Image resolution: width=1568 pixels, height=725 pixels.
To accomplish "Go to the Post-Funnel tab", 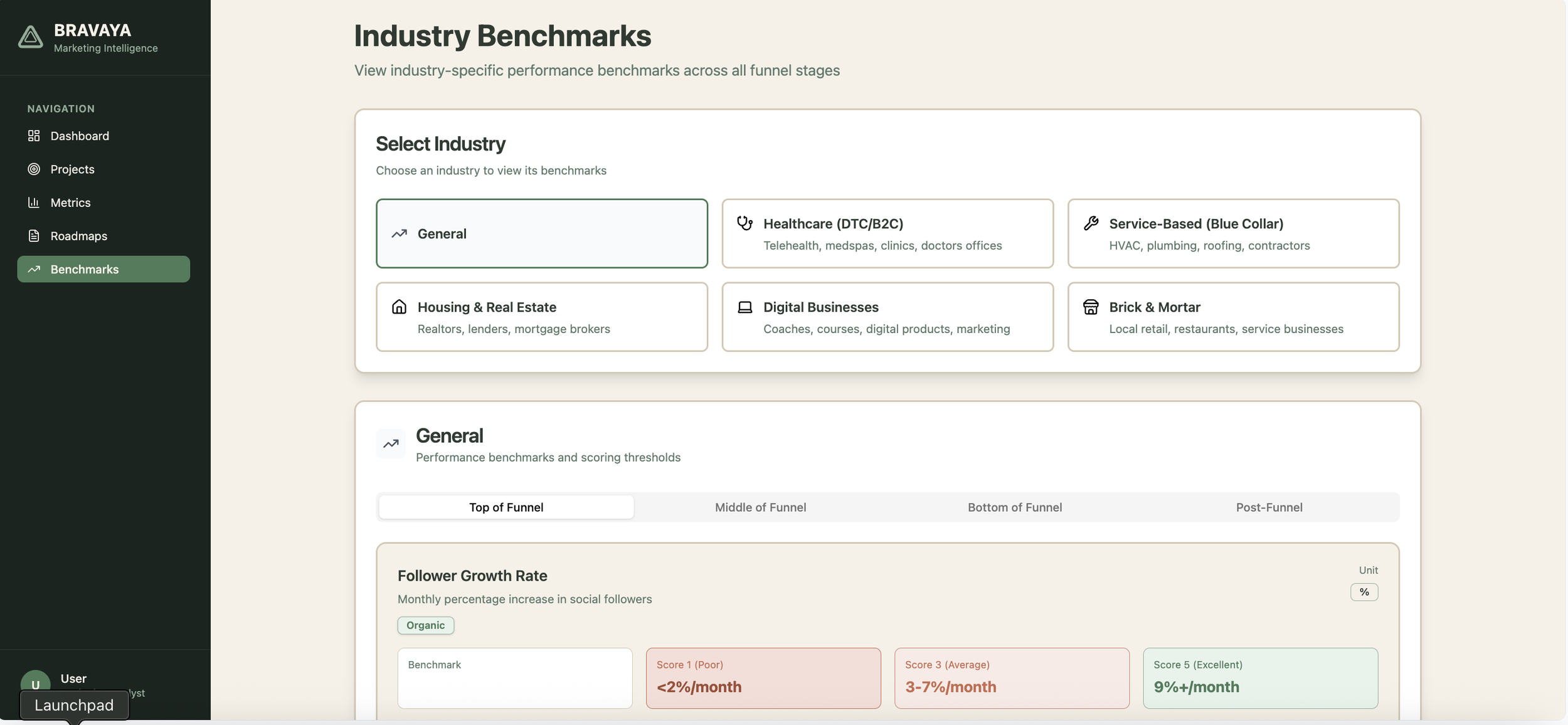I will [1269, 507].
